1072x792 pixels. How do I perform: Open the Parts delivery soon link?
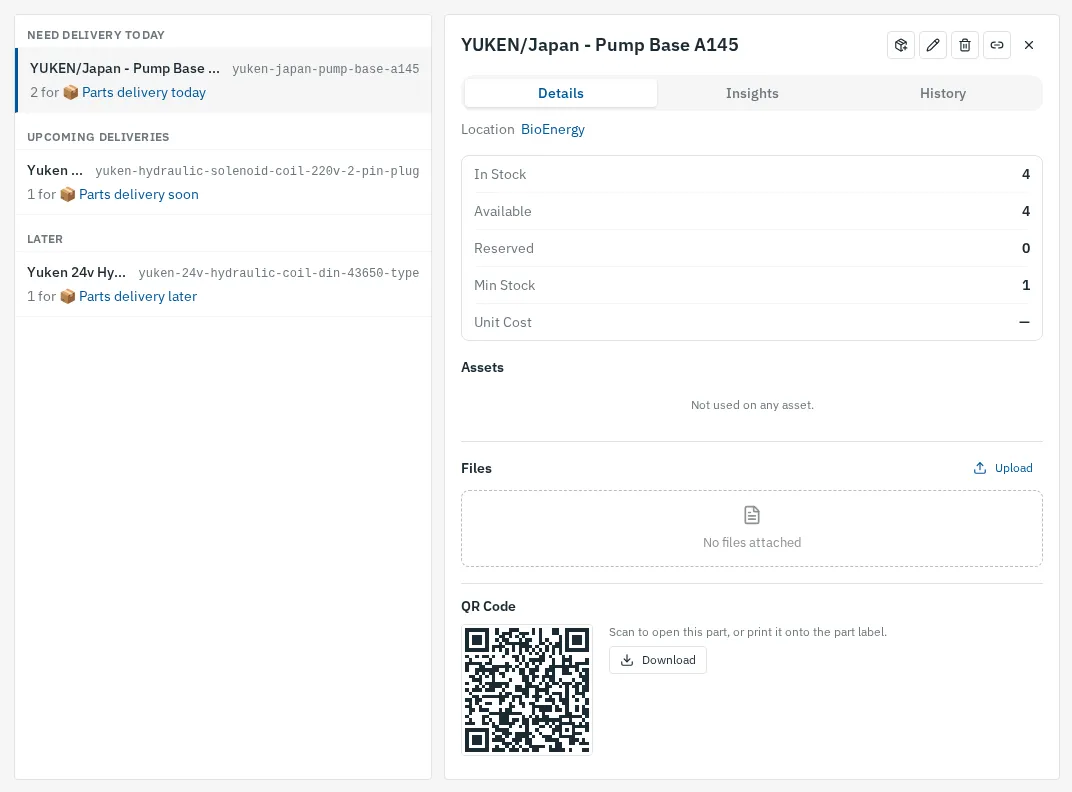(139, 194)
